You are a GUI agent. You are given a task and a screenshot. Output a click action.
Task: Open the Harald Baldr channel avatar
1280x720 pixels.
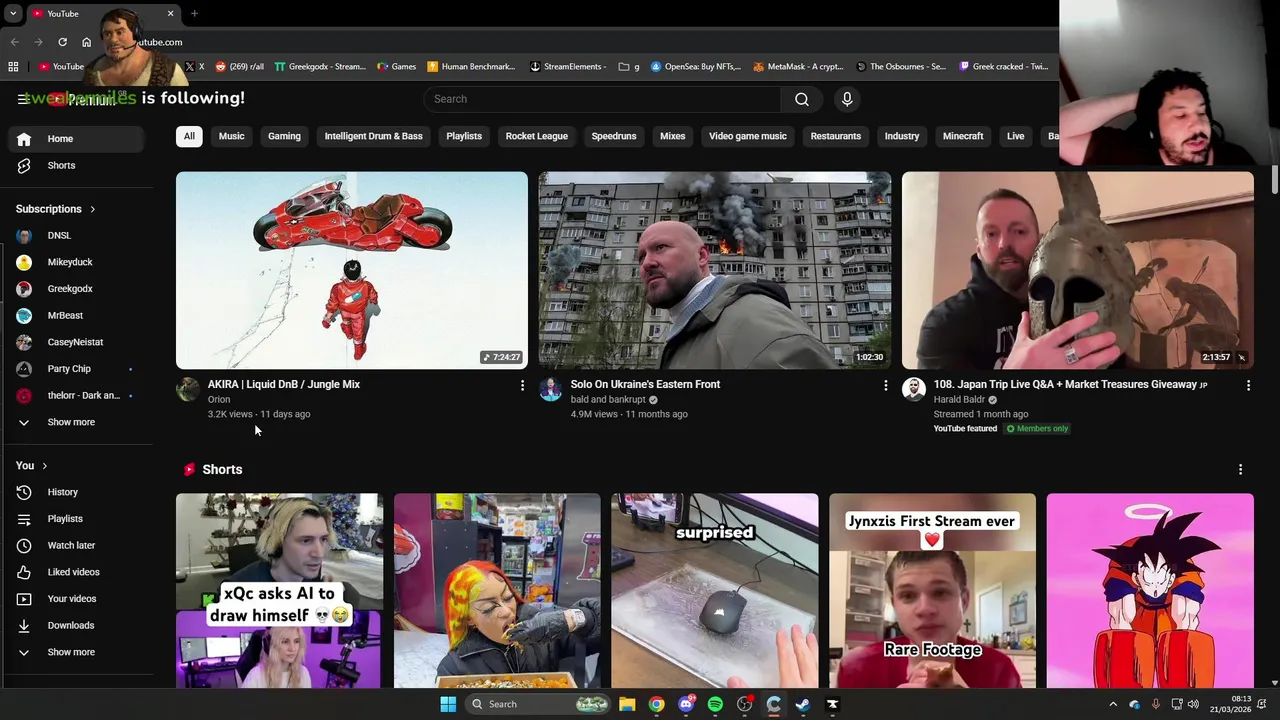[x=914, y=390]
